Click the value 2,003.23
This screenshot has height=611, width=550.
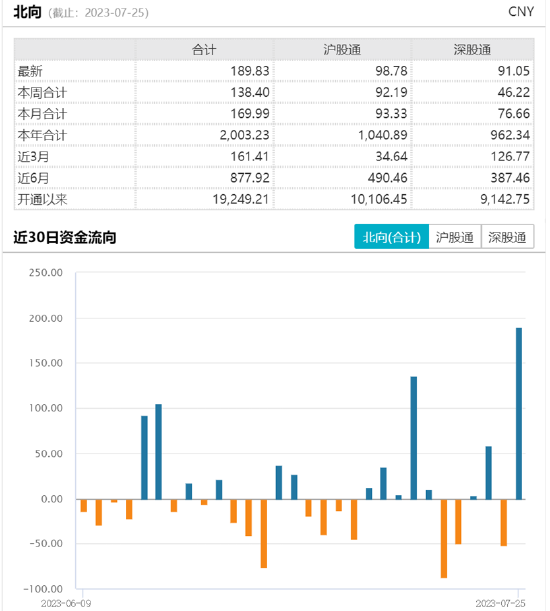click(244, 135)
